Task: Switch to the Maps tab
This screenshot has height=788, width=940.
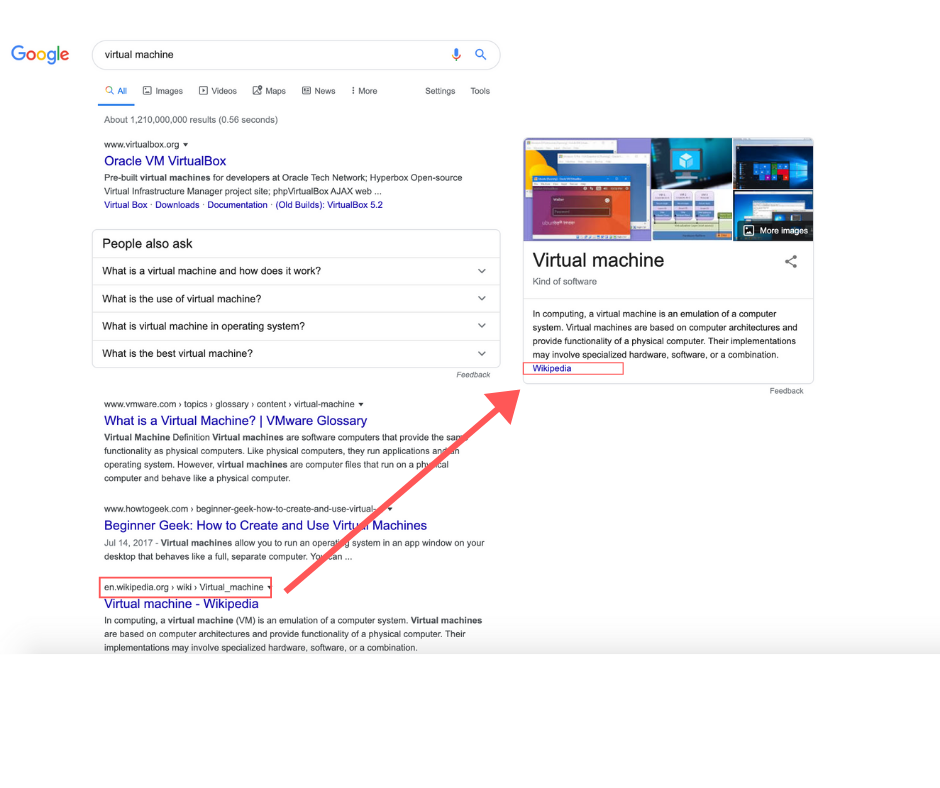Action: (269, 91)
